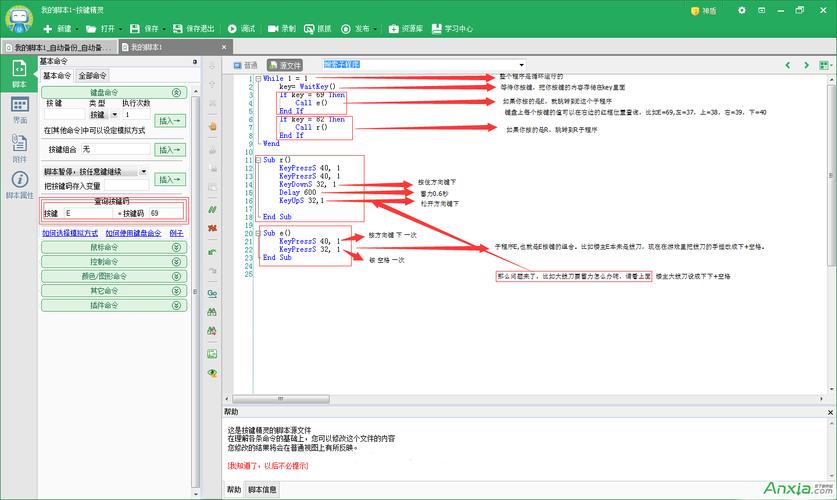Switch to the 脚本信息 bottom tab
This screenshot has width=837, height=500.
(262, 489)
